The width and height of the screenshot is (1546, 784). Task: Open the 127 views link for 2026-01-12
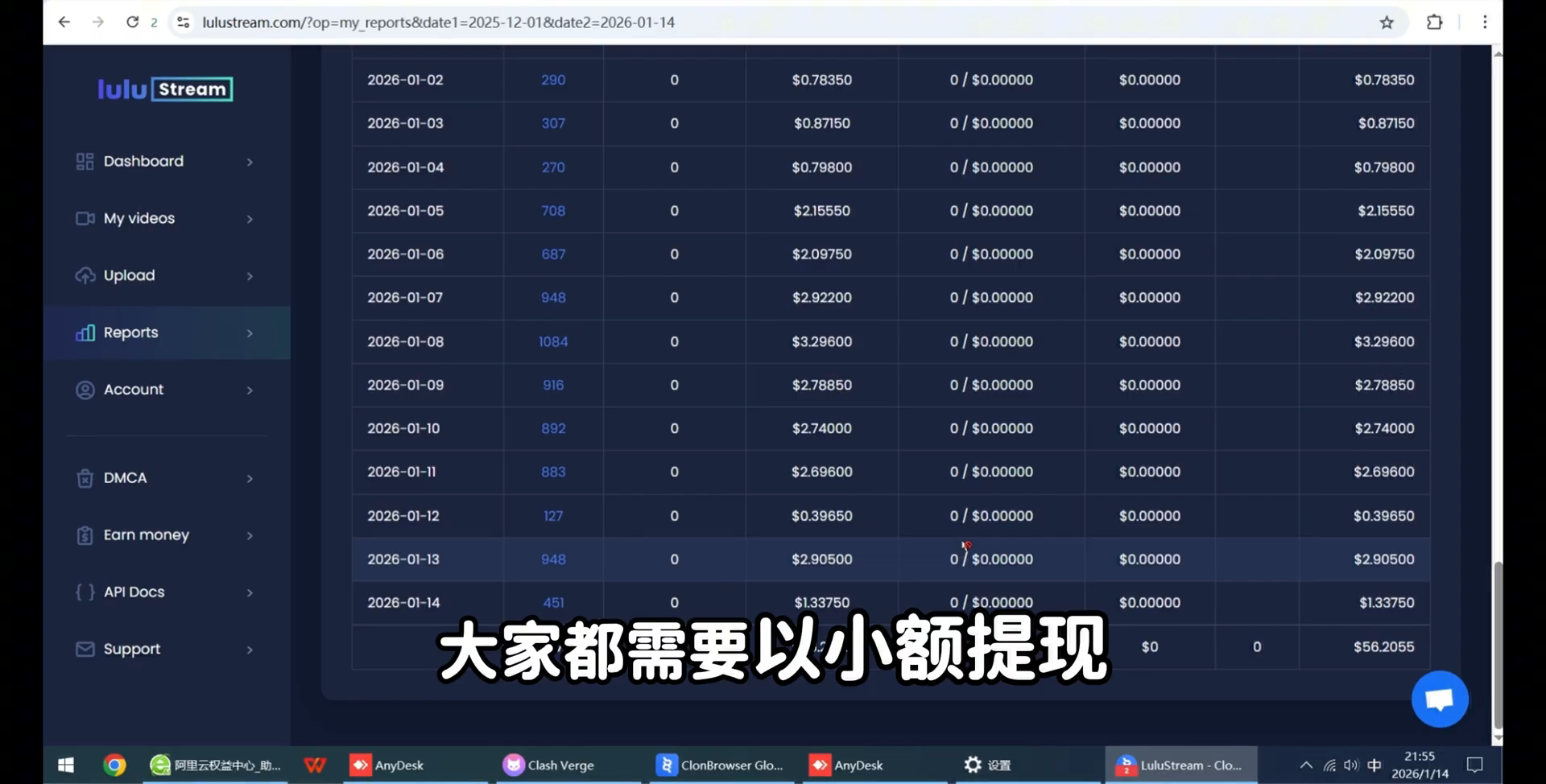coord(553,516)
